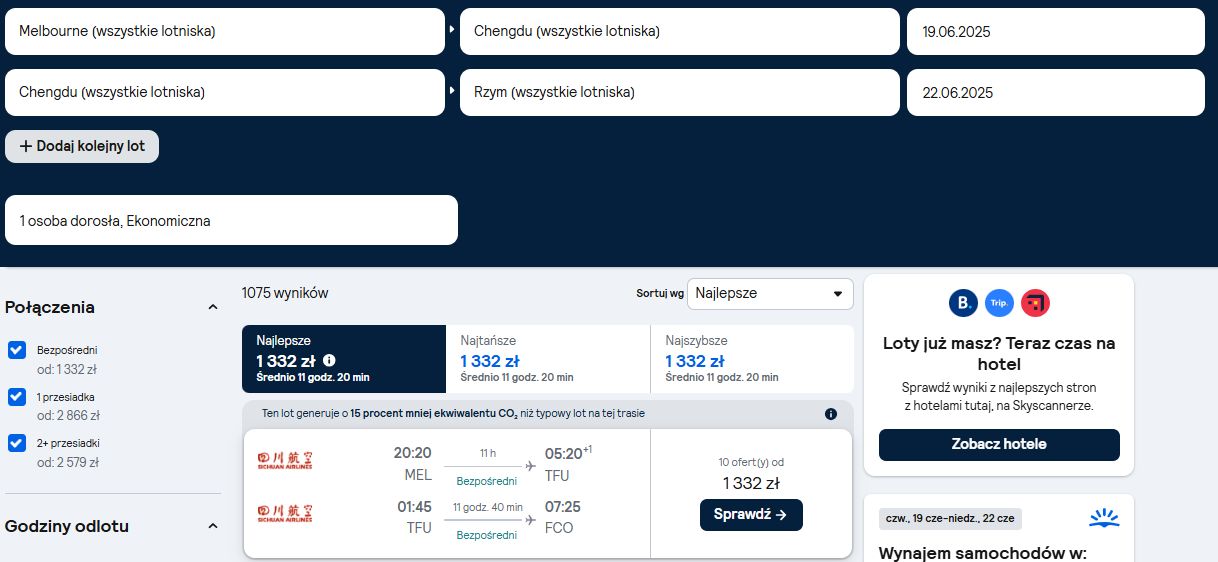Collapse the Godziny odlotu section

(212, 526)
